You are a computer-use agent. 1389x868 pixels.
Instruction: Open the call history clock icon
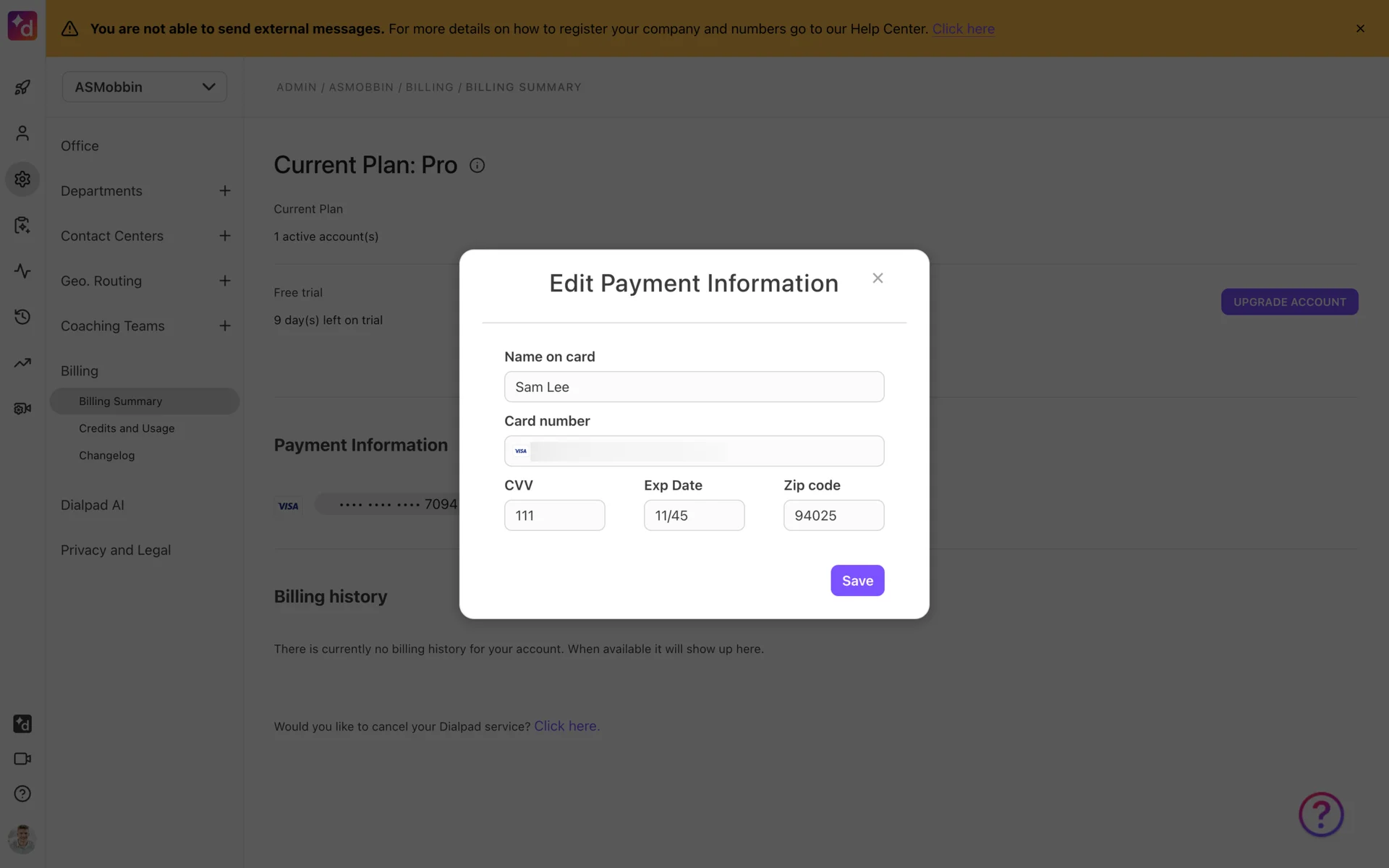tap(22, 317)
